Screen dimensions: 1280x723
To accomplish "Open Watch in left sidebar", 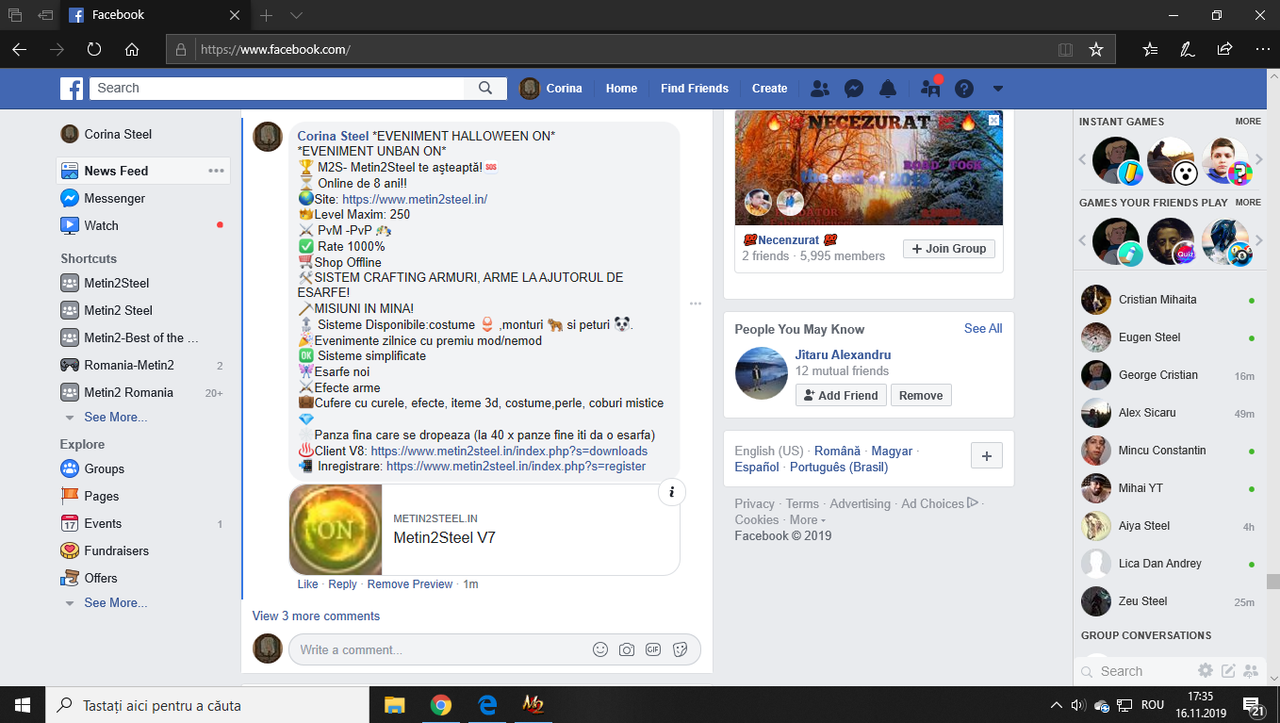I will click(x=101, y=226).
